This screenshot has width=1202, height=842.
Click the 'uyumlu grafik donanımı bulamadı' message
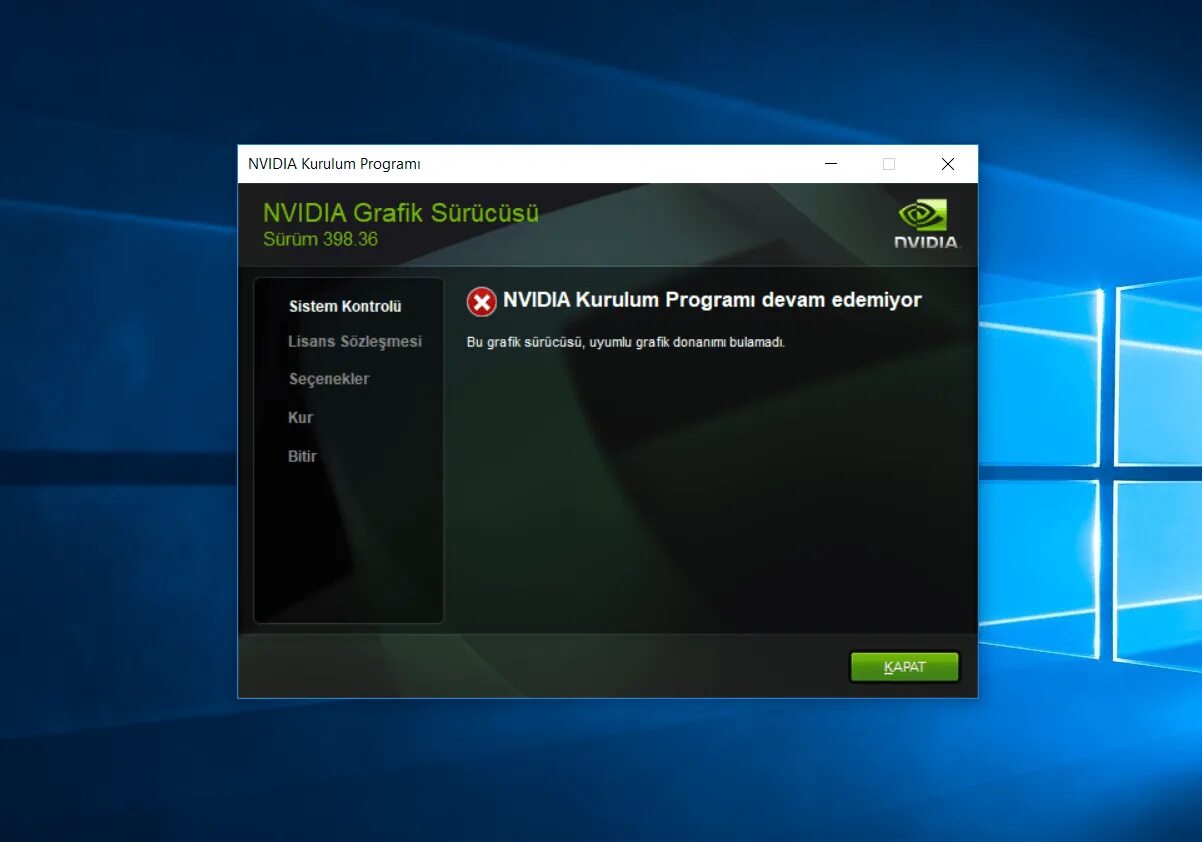tap(688, 342)
